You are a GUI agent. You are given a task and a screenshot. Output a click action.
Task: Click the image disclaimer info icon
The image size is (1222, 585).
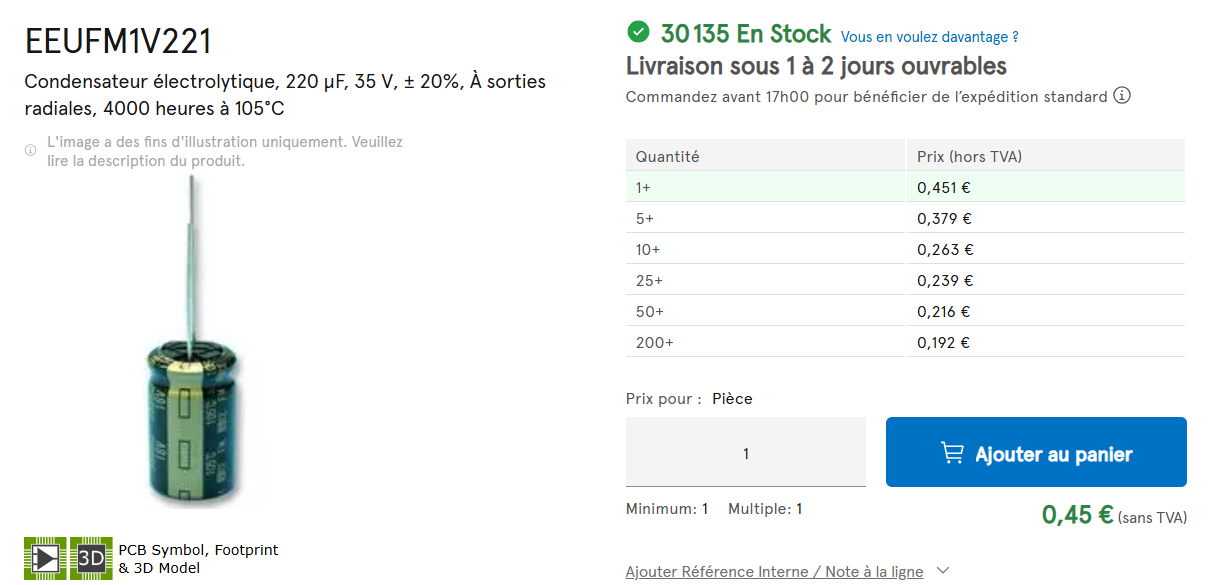pos(30,150)
